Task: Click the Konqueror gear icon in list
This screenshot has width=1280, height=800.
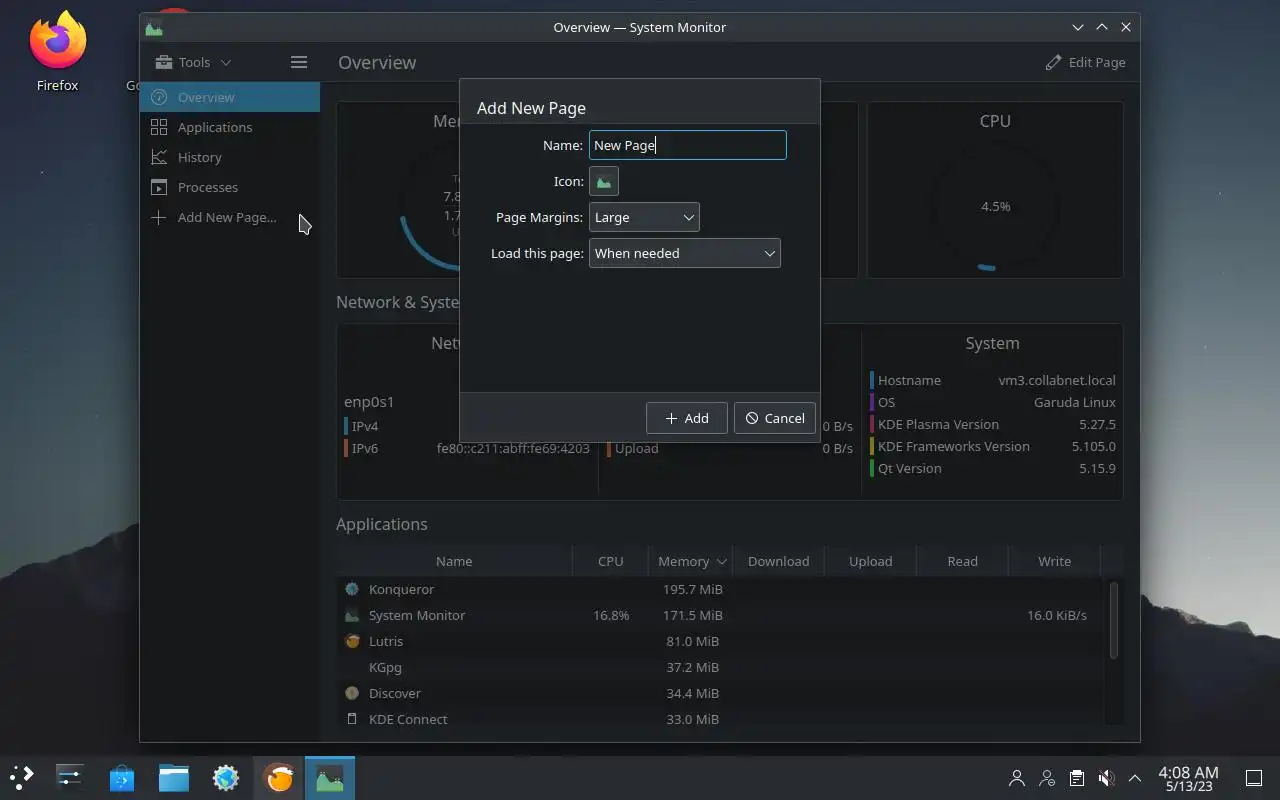Action: tap(351, 589)
